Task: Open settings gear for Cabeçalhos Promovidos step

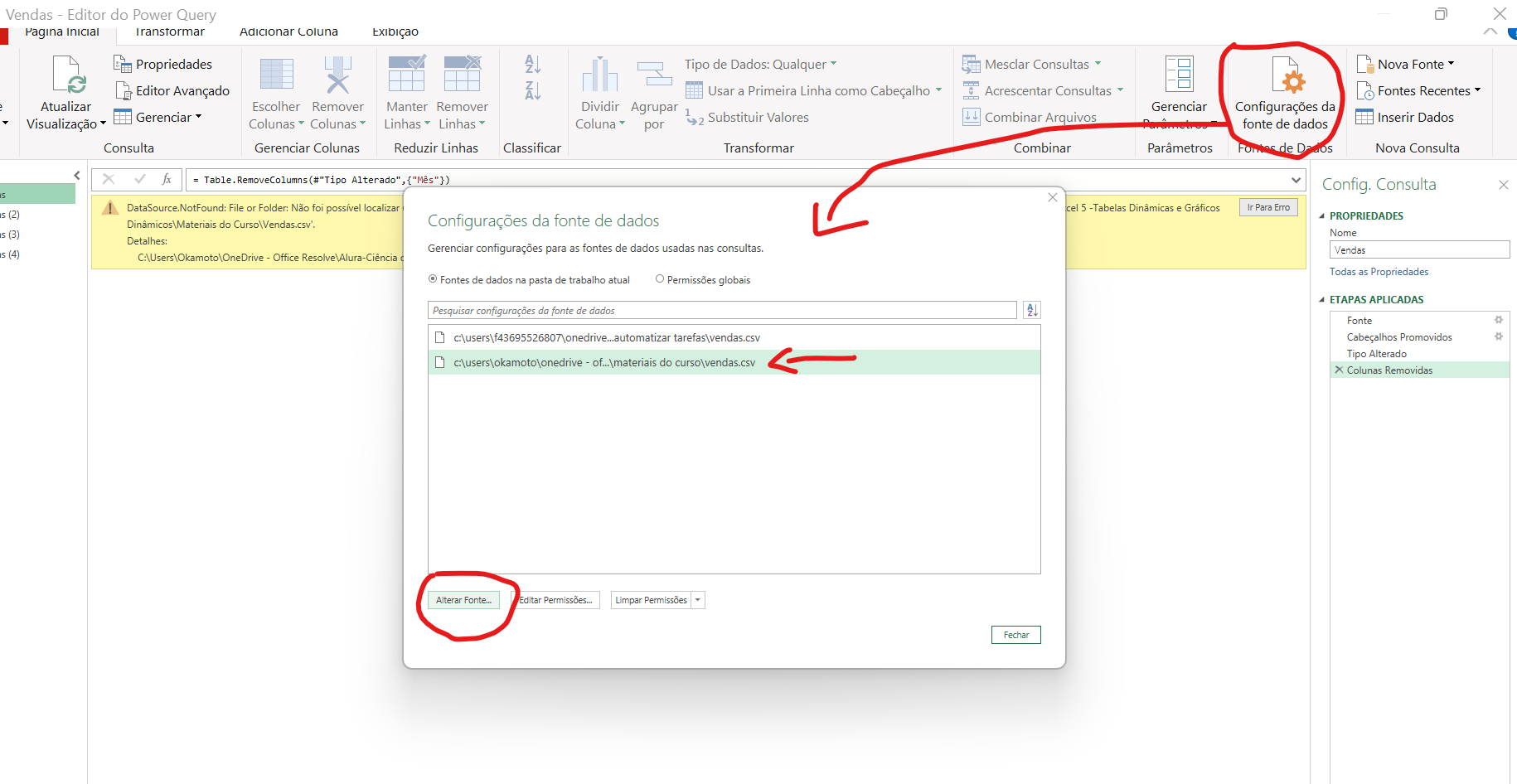Action: (x=1499, y=336)
